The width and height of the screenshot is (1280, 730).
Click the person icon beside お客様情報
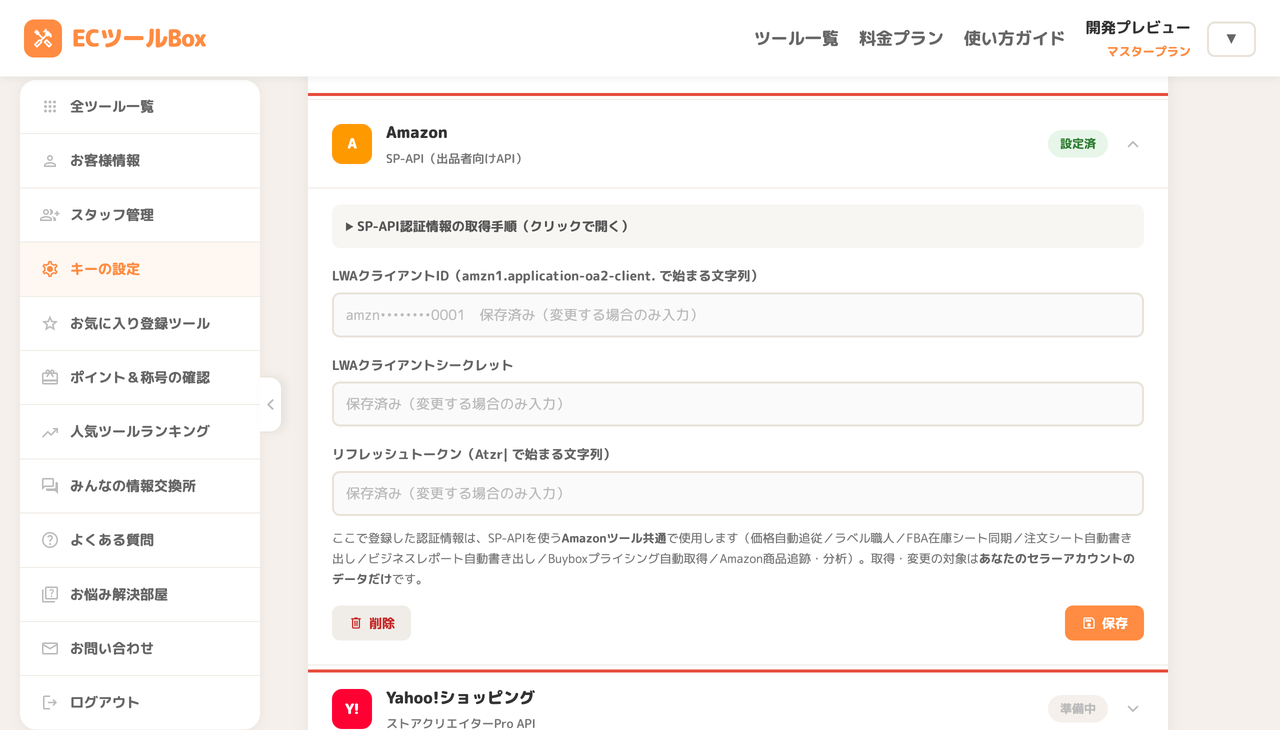coord(50,161)
